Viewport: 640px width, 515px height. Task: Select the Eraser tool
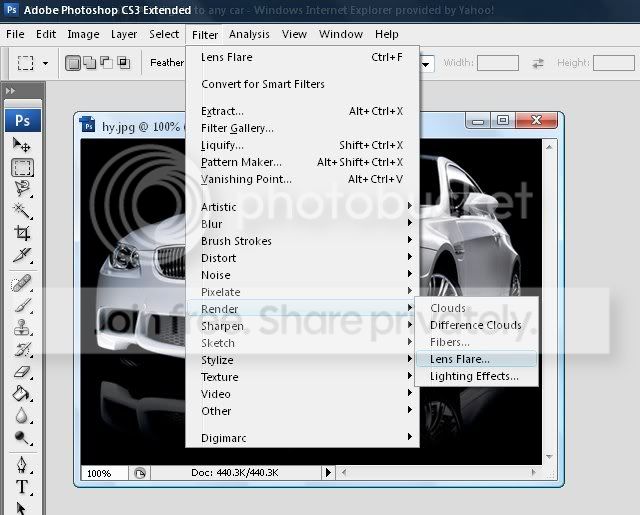(22, 372)
